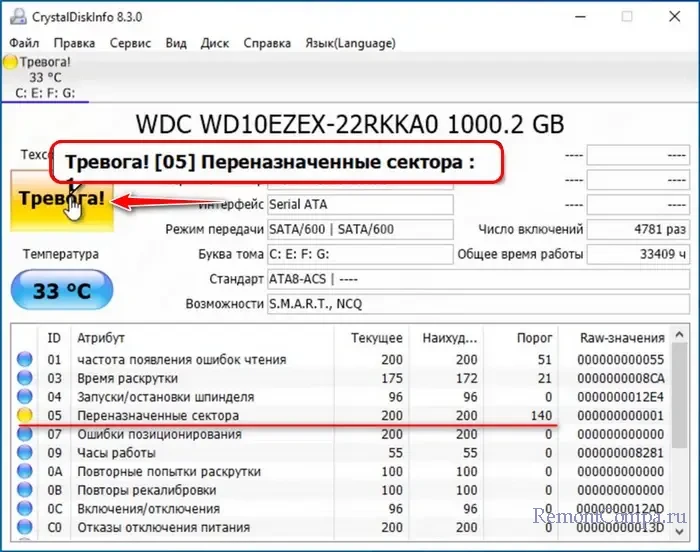Click blue status icon beside Время раскрутки
Viewport: 700px width, 552px height.
click(x=25, y=378)
